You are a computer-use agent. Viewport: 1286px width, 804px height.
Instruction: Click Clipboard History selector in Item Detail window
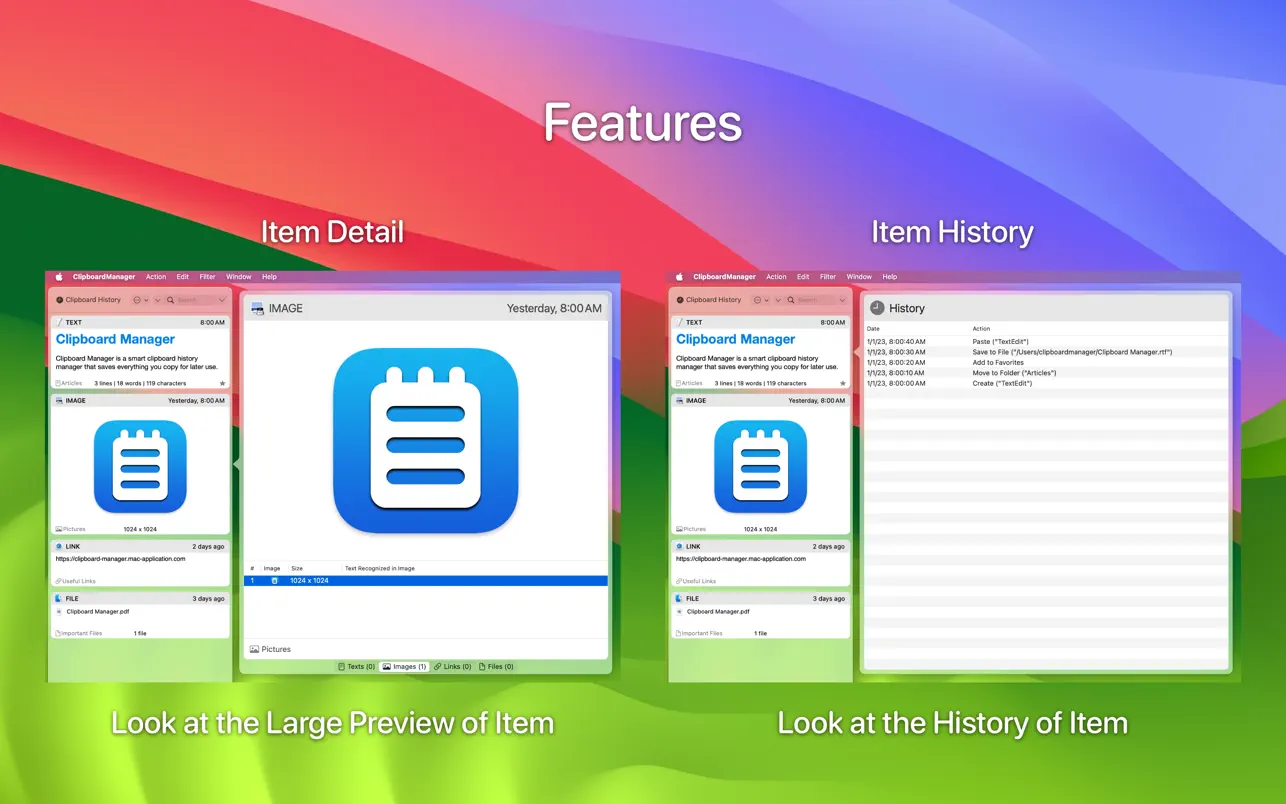click(89, 300)
